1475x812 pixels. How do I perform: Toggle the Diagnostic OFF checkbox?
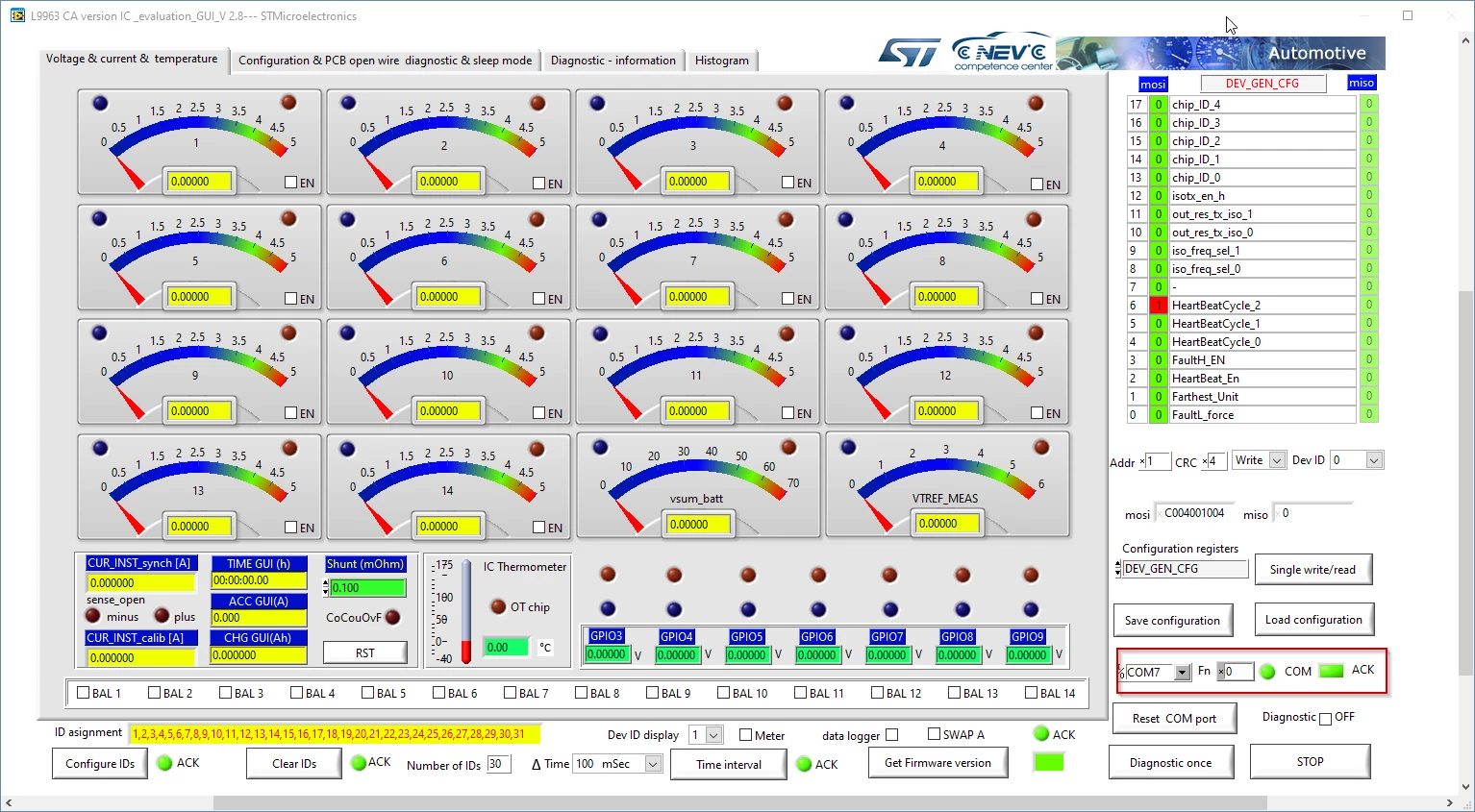coord(1325,719)
